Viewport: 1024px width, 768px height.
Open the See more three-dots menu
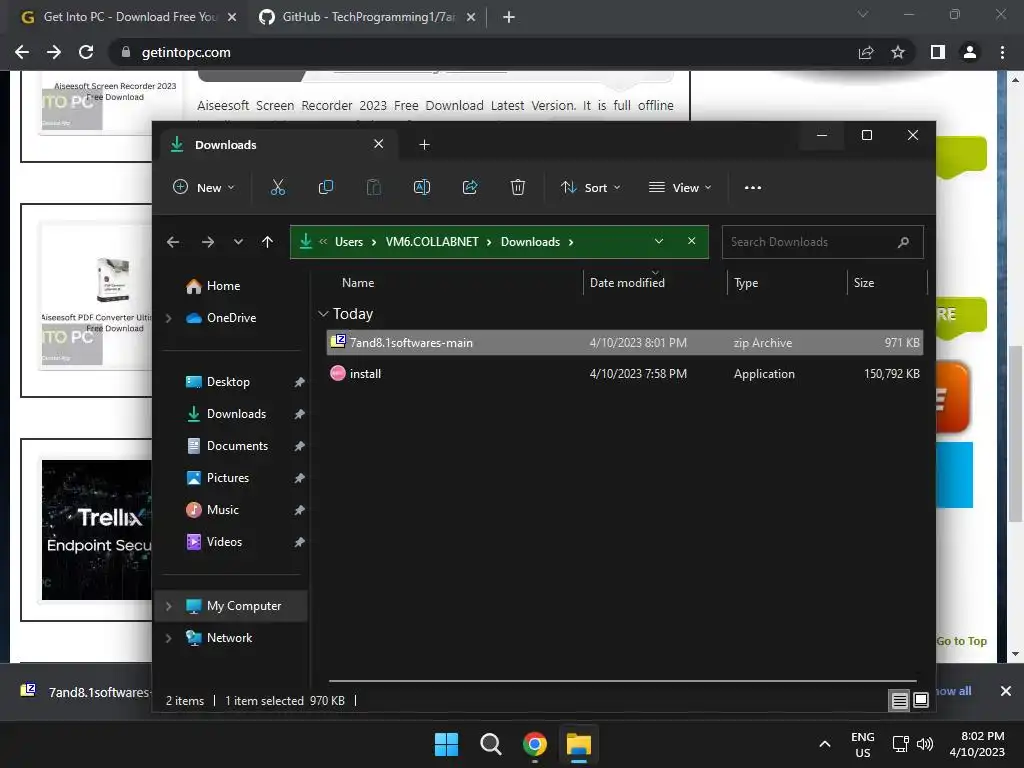752,187
